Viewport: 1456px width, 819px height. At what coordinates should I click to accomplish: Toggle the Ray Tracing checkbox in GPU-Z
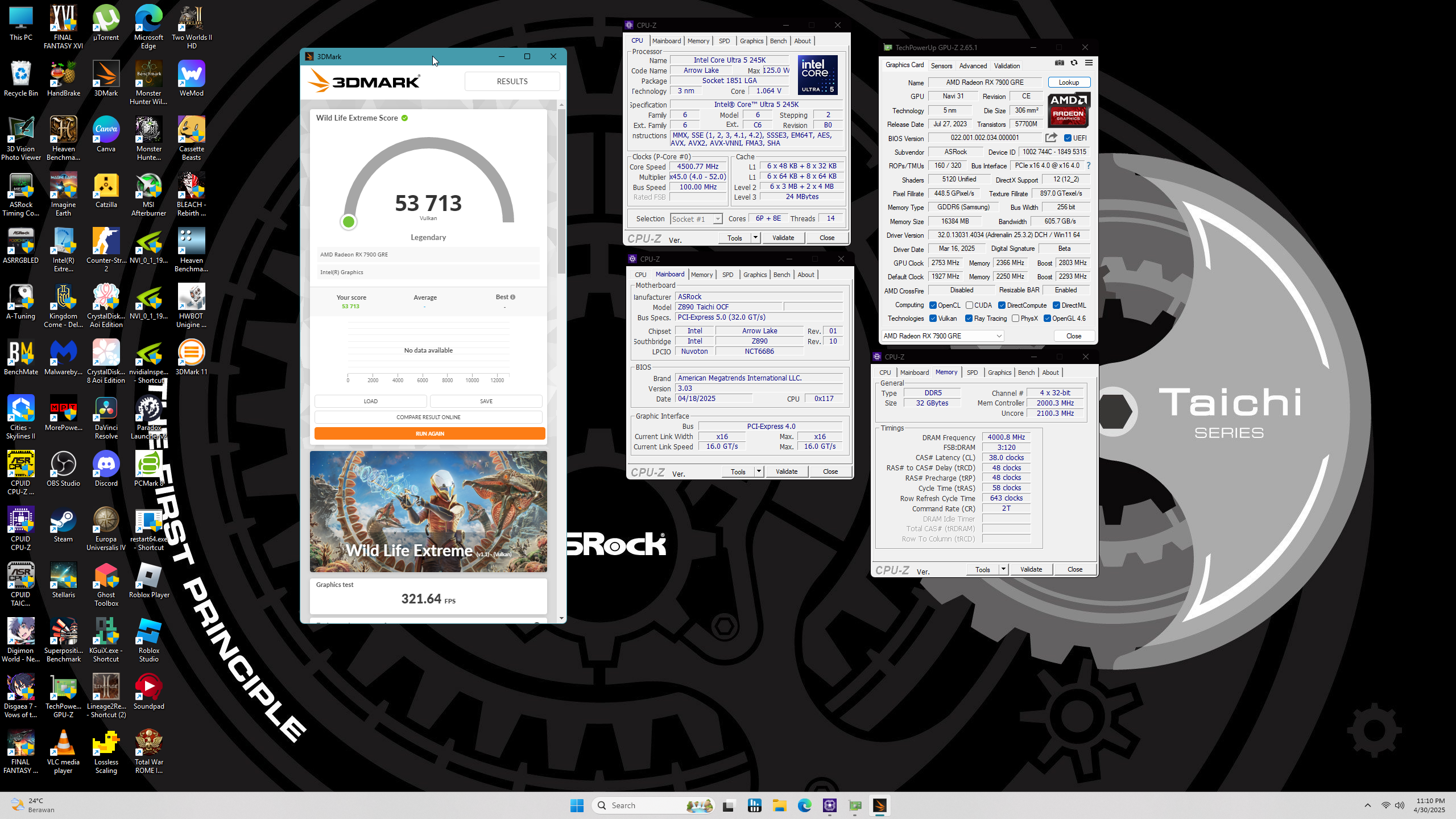pyautogui.click(x=969, y=318)
